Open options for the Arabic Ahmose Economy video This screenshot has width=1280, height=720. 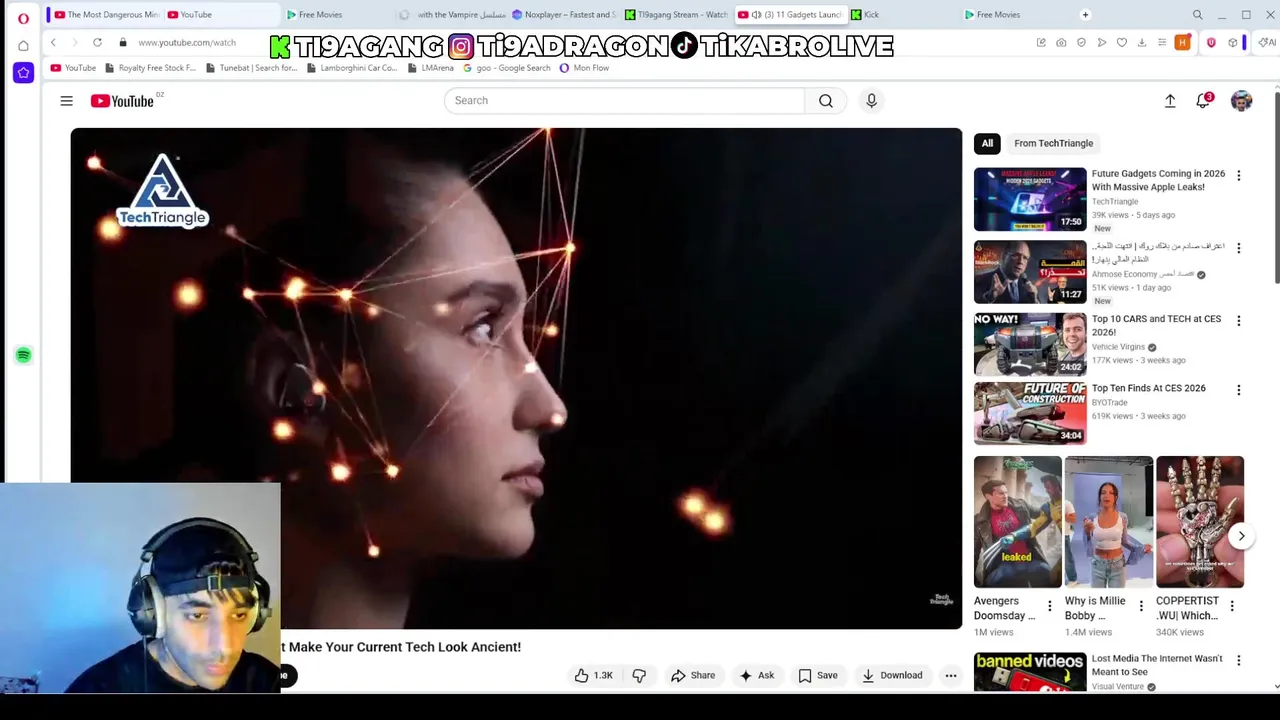click(x=1238, y=248)
